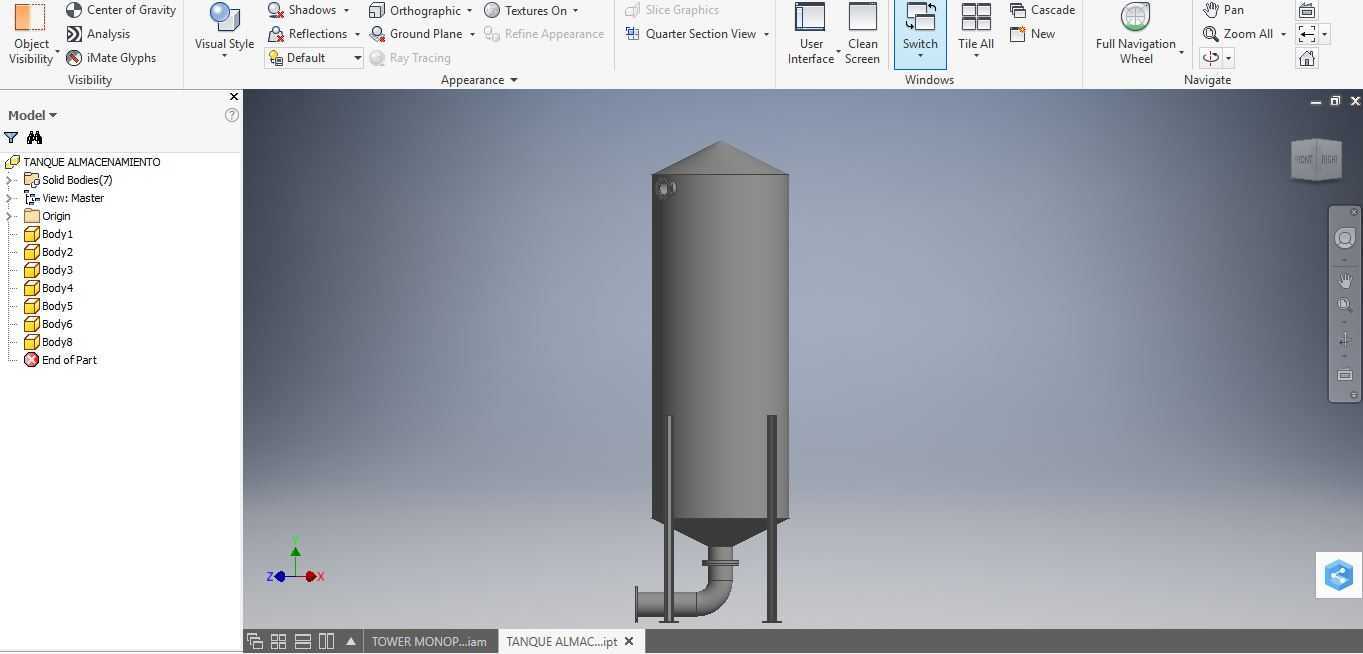Select Orthographic view mode

pyautogui.click(x=415, y=10)
